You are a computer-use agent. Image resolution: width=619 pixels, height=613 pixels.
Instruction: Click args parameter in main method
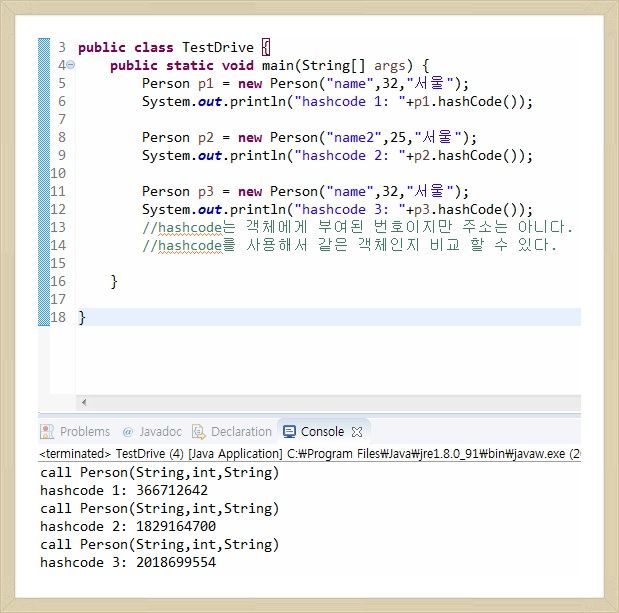(x=390, y=66)
